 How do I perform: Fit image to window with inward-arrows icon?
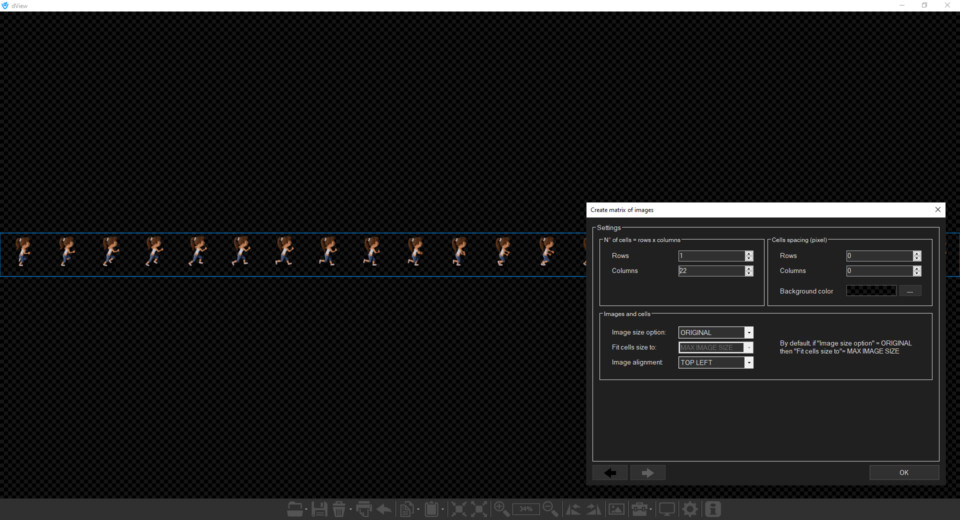click(x=458, y=509)
